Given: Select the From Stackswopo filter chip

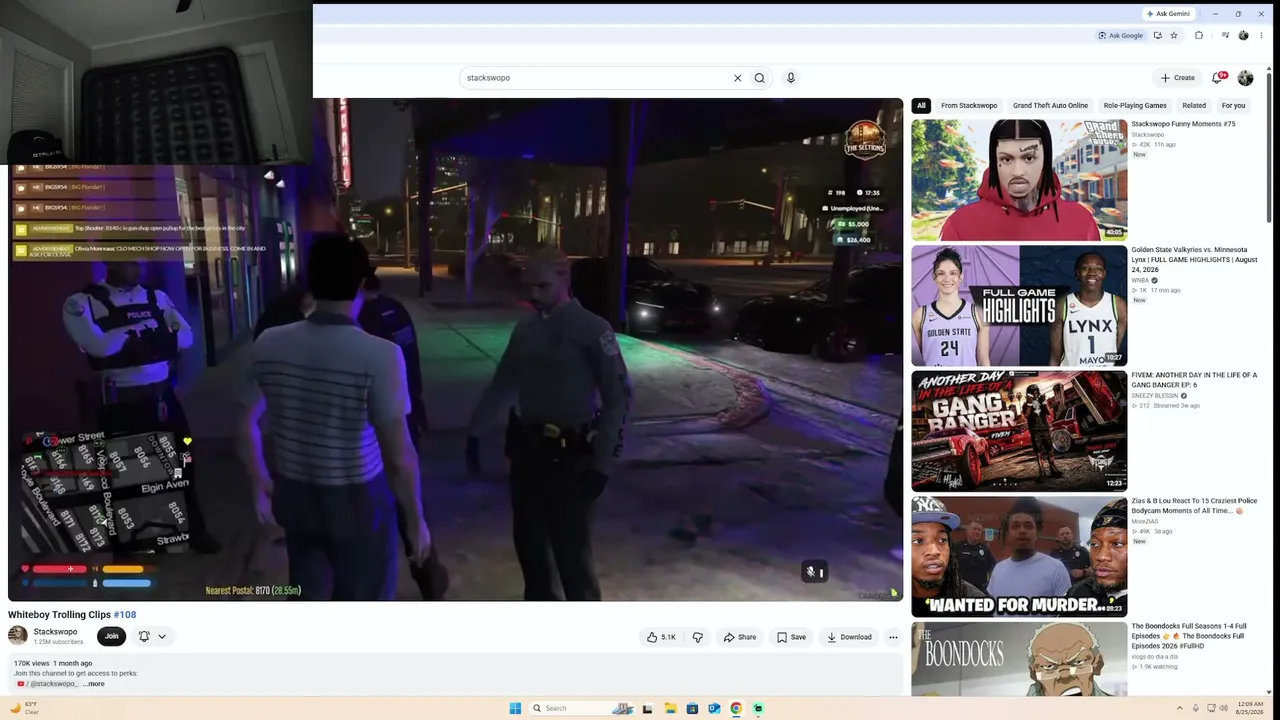Looking at the screenshot, I should coord(969,105).
